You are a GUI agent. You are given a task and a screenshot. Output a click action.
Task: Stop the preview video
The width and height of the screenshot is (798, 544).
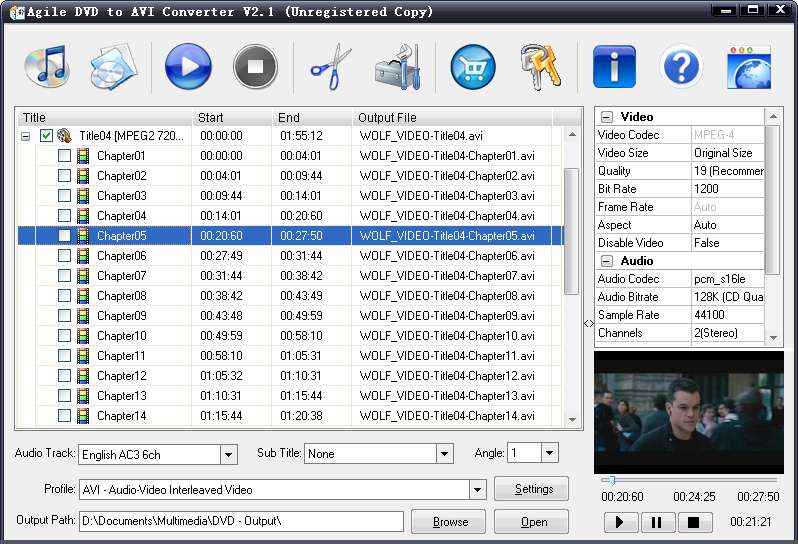[x=693, y=522]
